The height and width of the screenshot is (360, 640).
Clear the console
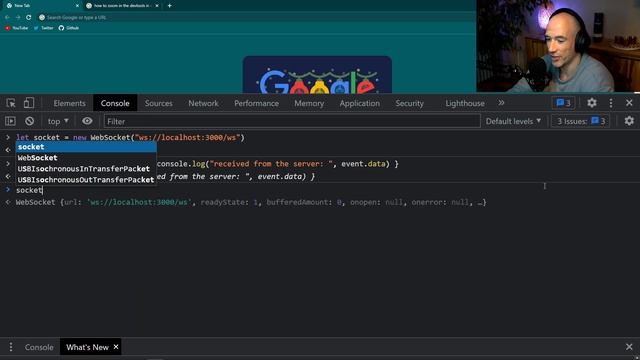click(x=29, y=121)
